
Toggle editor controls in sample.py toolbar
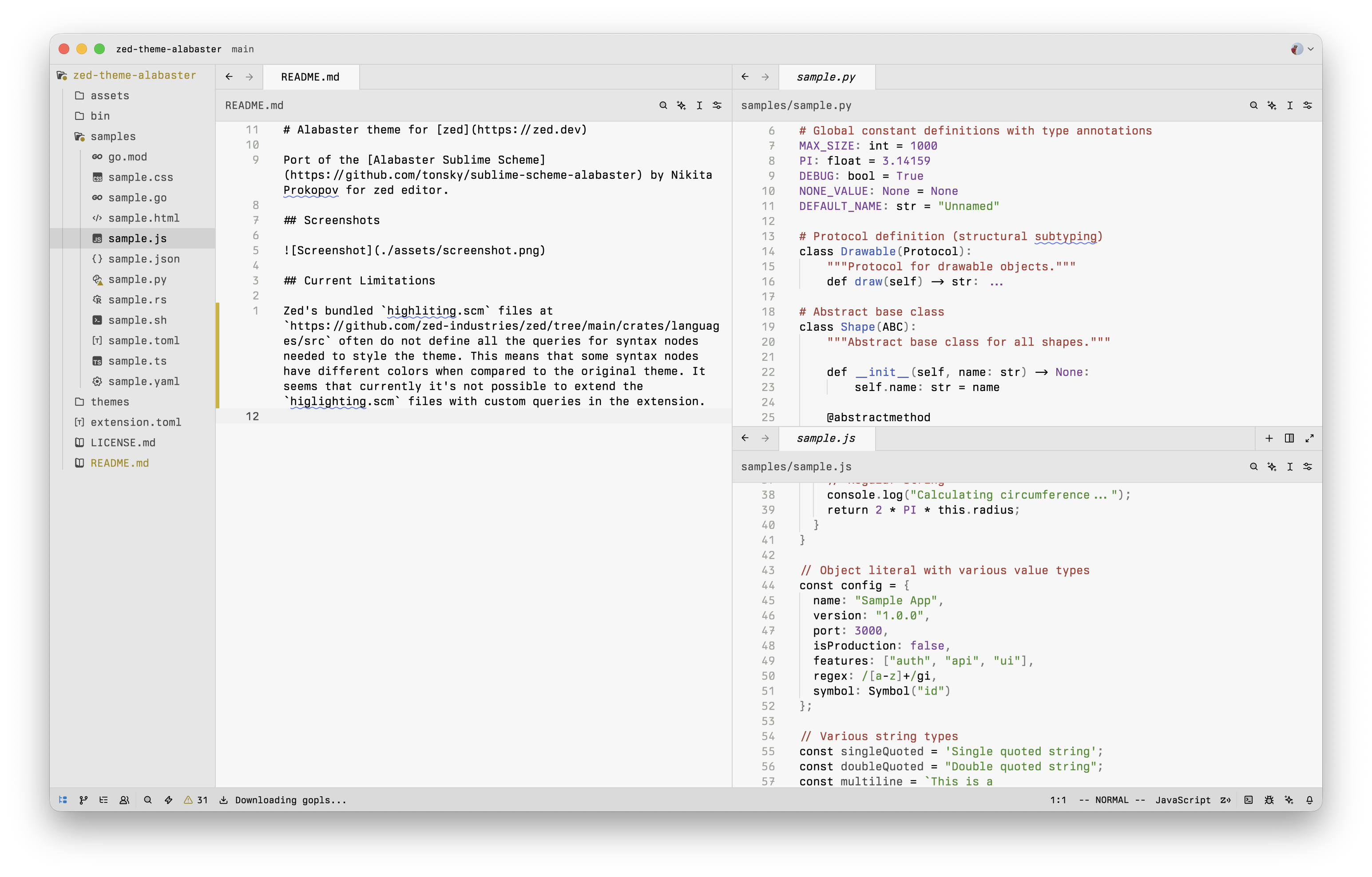[1308, 105]
